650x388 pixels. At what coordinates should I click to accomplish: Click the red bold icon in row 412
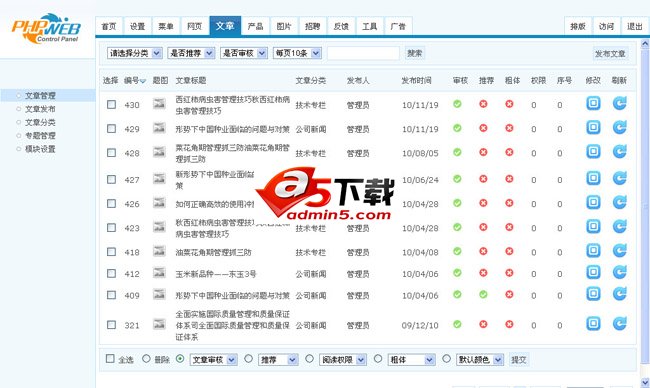click(x=509, y=273)
